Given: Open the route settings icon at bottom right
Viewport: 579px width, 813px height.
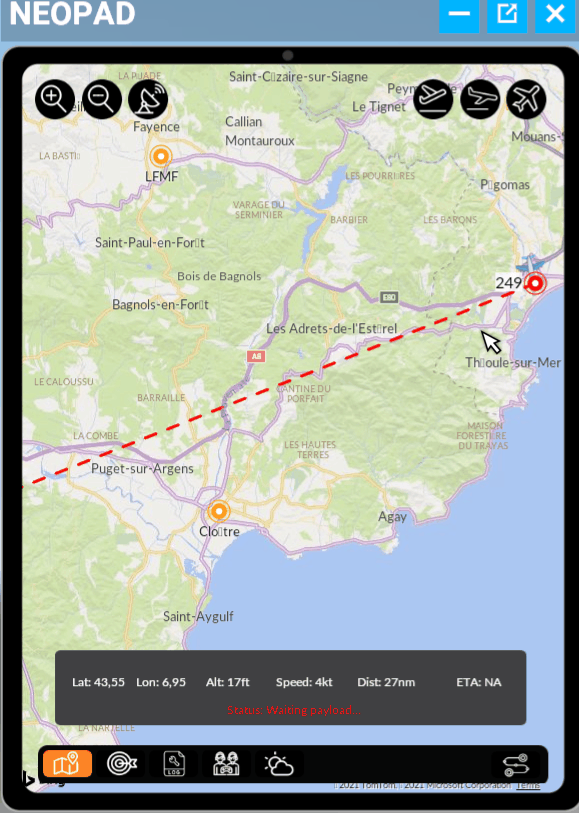Looking at the screenshot, I should tap(516, 764).
